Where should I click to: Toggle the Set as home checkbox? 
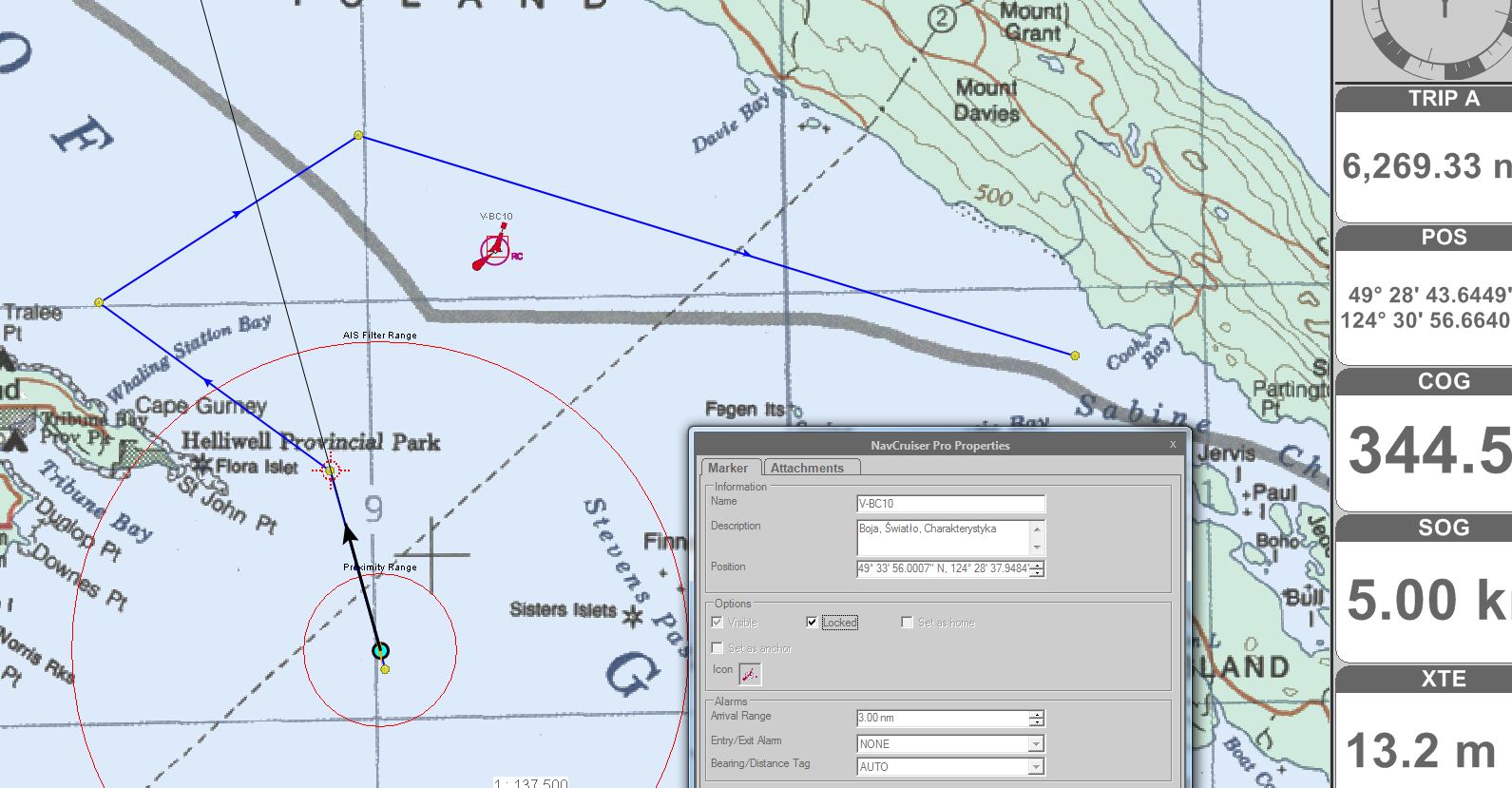[x=908, y=623]
